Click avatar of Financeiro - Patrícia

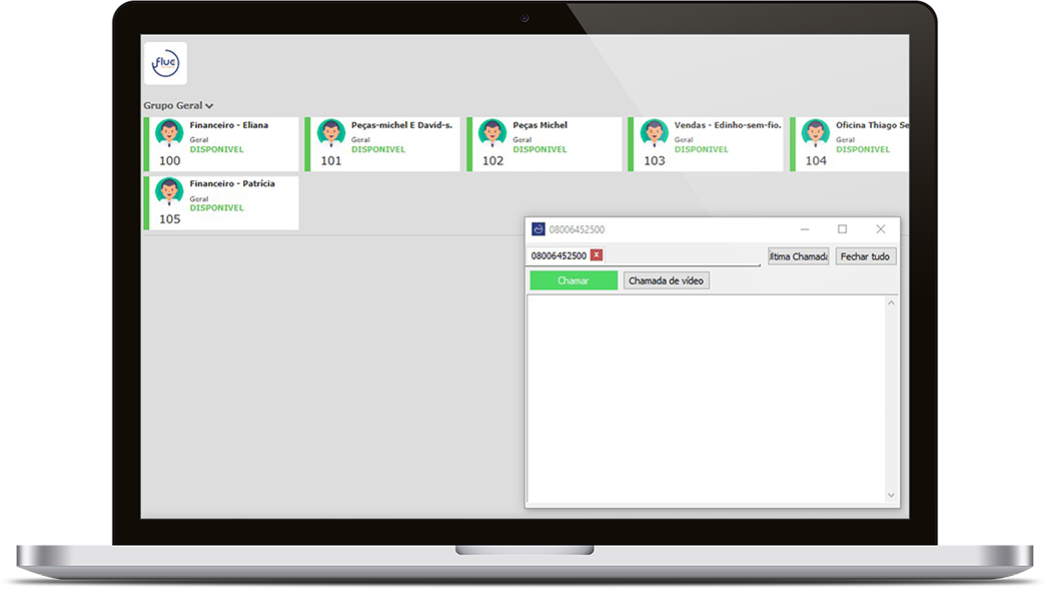(x=169, y=192)
